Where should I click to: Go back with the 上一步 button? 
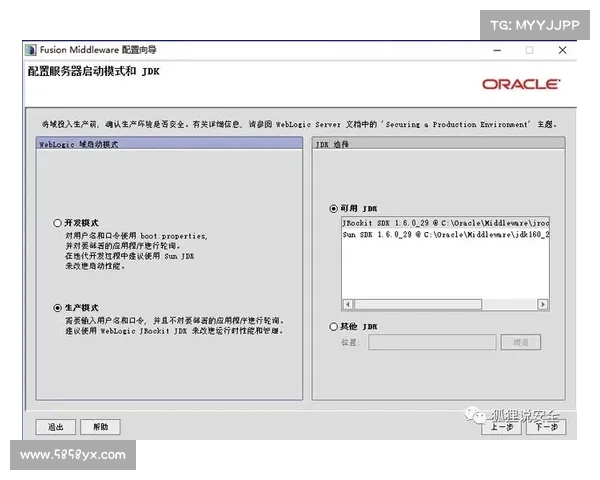click(x=501, y=427)
